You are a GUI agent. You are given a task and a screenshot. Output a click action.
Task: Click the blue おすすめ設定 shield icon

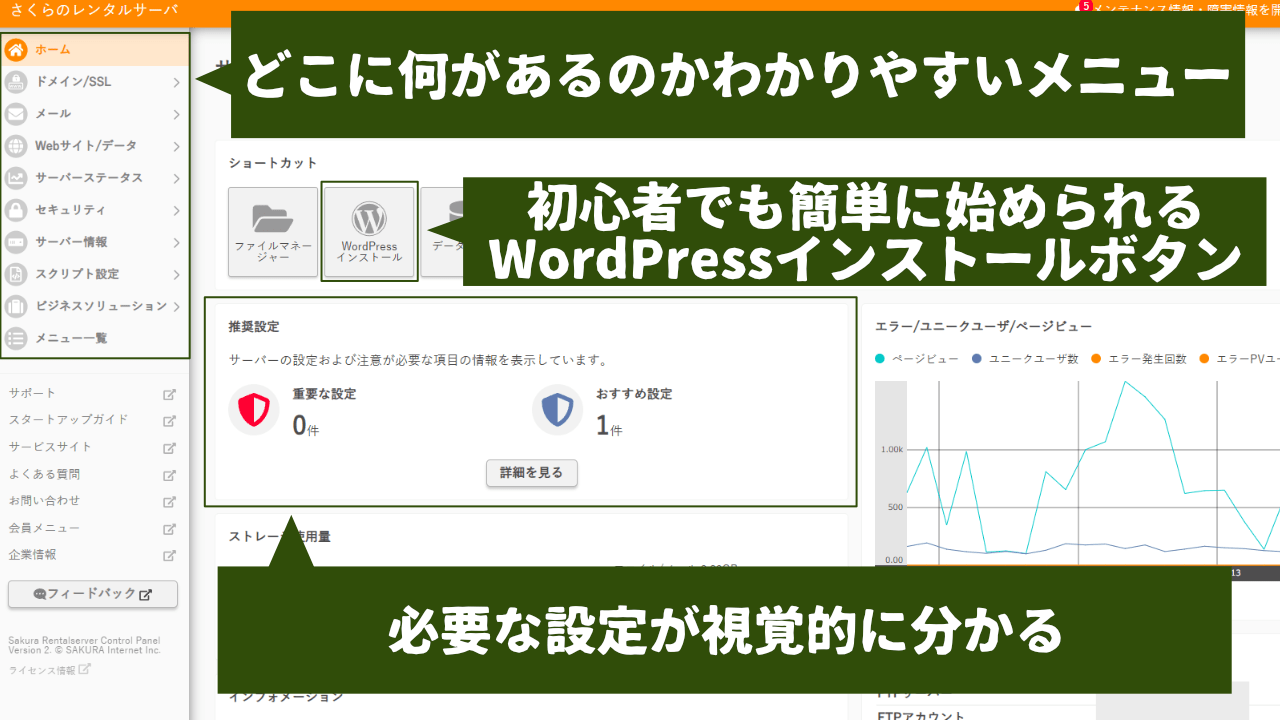tap(557, 410)
